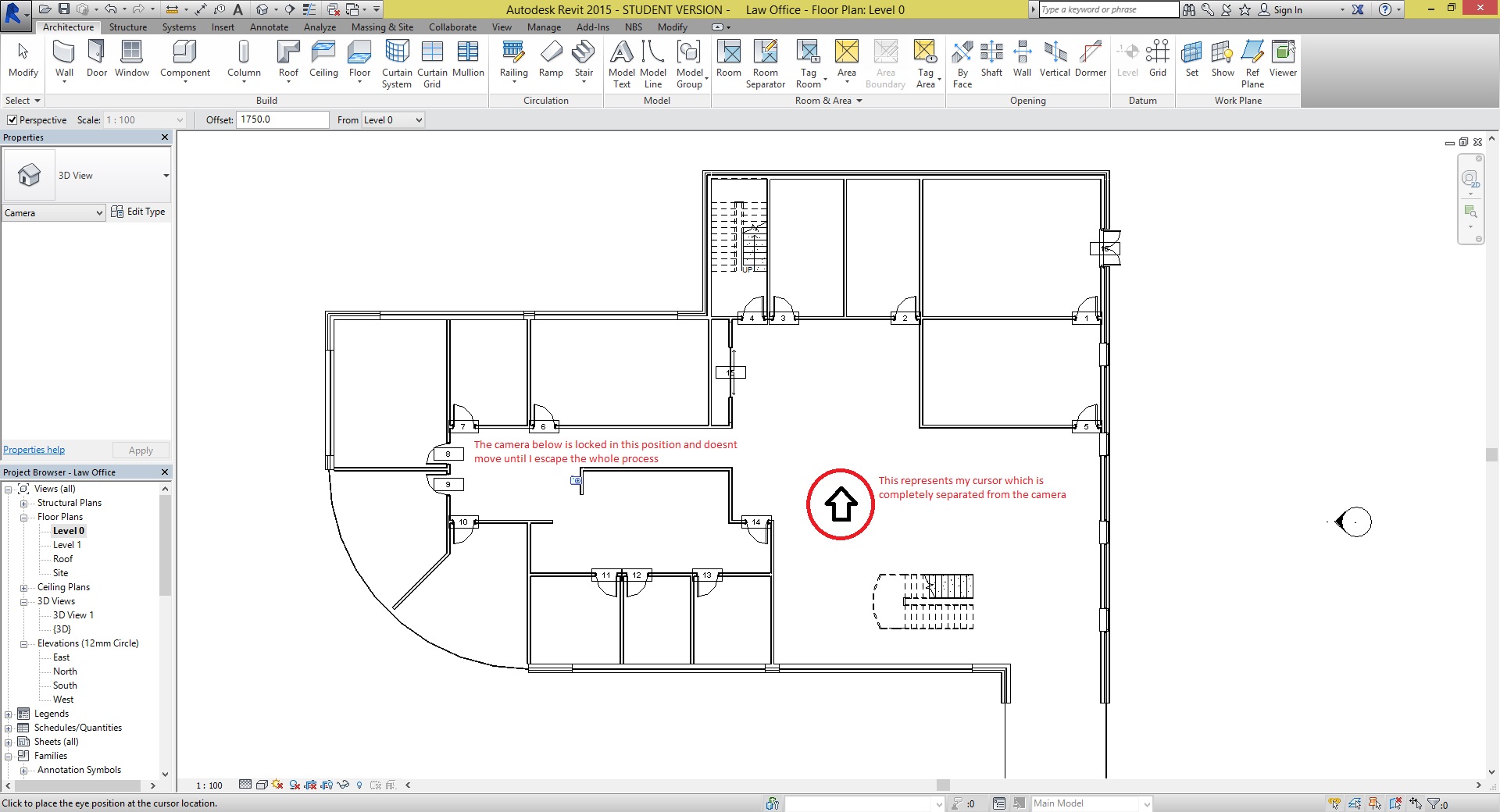
Task: Open the Manage ribbon tab
Action: (544, 27)
